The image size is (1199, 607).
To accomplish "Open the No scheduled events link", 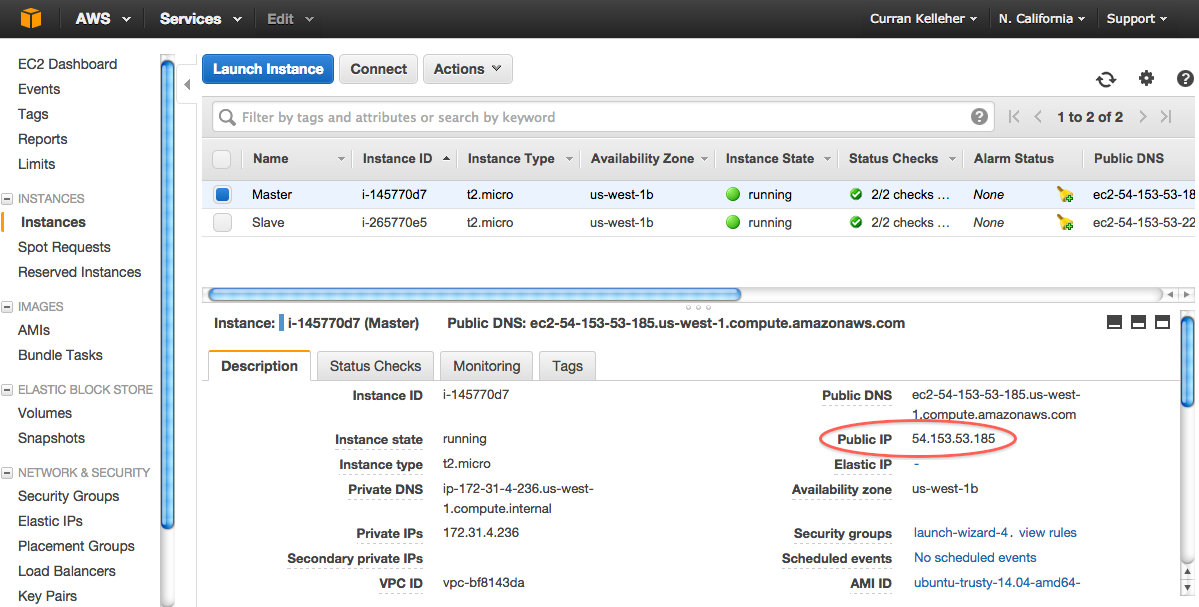I will pos(975,558).
